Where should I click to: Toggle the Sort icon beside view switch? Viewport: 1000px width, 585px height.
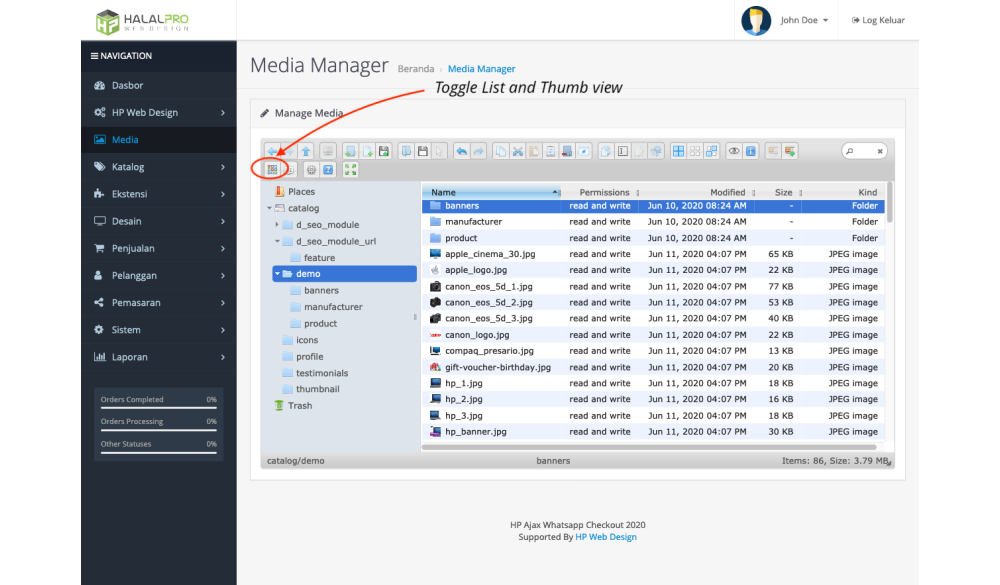tap(290, 170)
